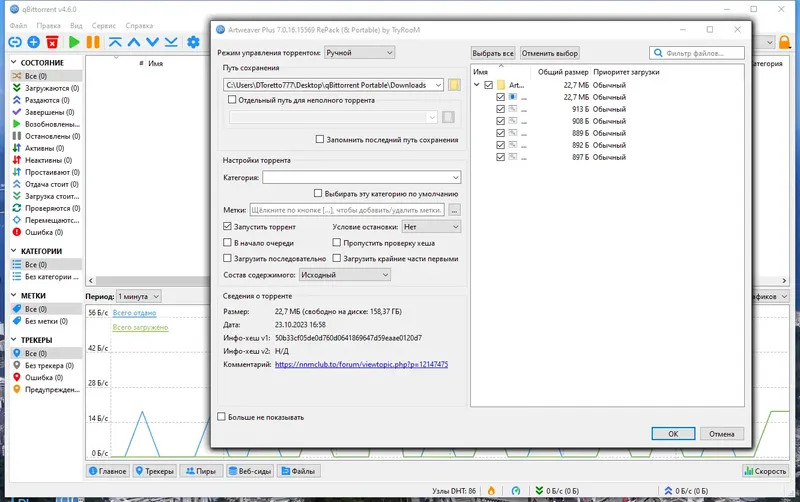
Task: Open the save path combo box dropdown
Action: tap(438, 85)
